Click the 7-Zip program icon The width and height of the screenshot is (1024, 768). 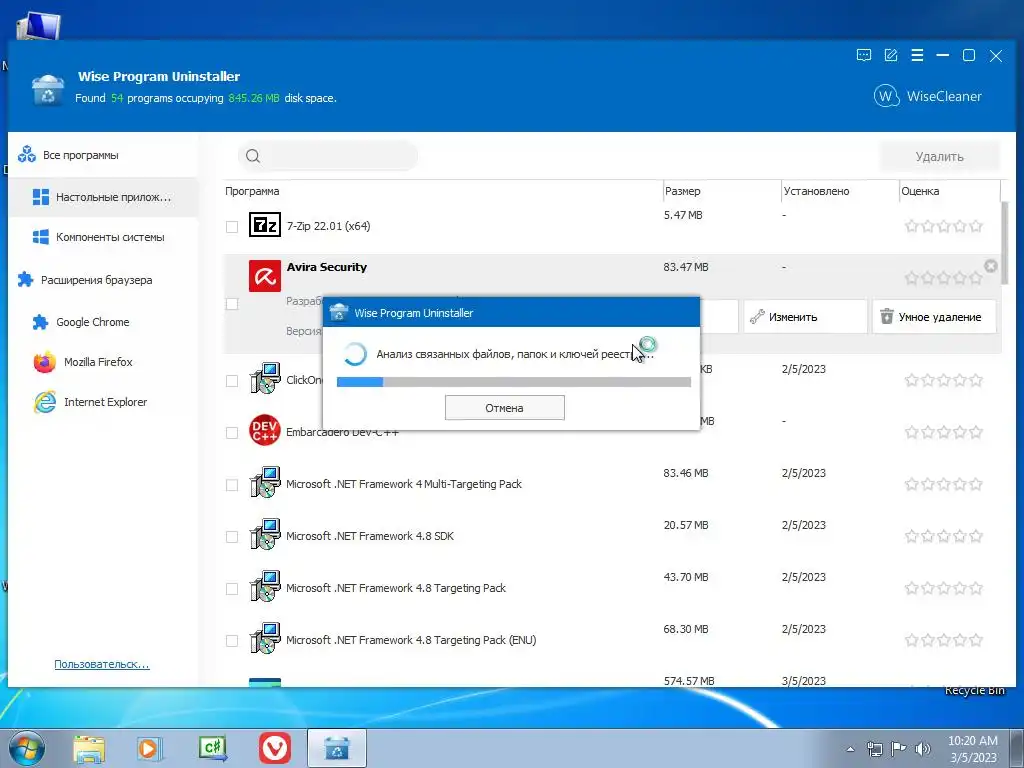(x=264, y=225)
